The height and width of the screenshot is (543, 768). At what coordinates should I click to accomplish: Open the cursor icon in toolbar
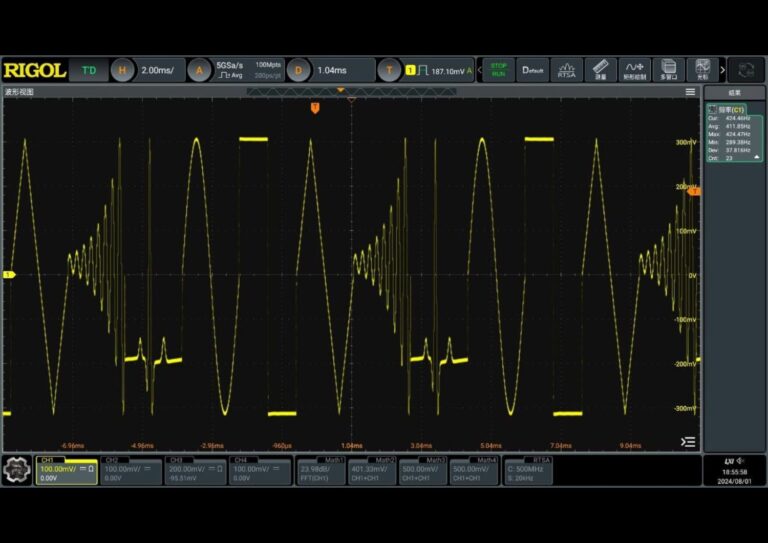click(702, 70)
